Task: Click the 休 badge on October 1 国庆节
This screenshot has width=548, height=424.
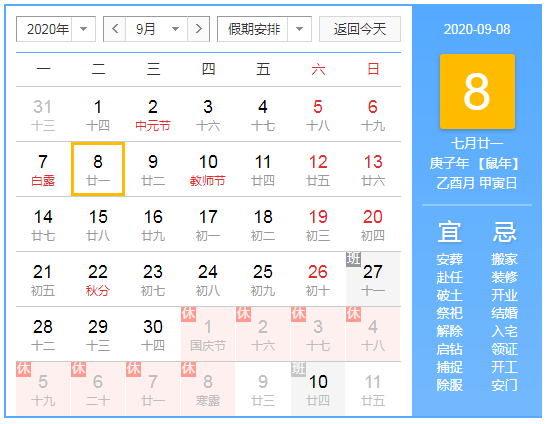Action: pyautogui.click(x=188, y=314)
